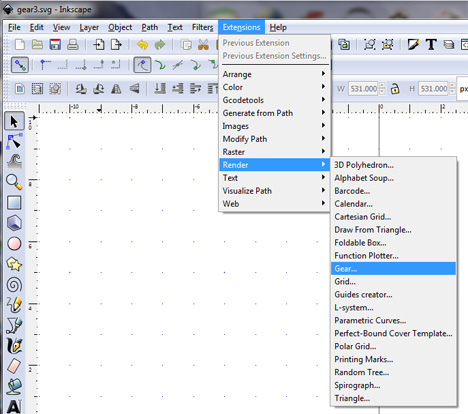Screen dimensions: 468x414
Task: Flip selection horizontally
Action: pyautogui.click(x=116, y=89)
